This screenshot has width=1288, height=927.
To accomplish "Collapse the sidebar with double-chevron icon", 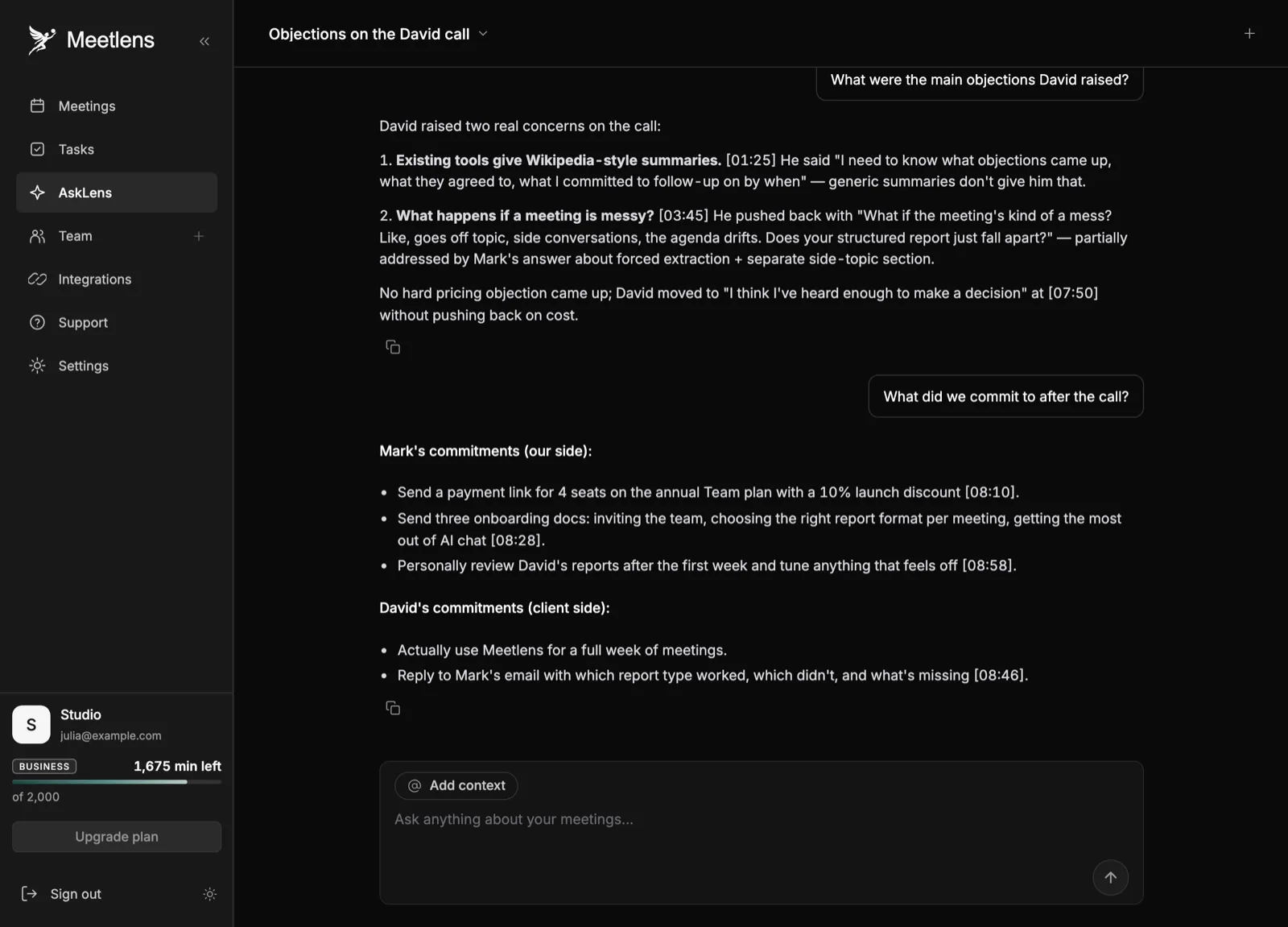I will tap(204, 41).
